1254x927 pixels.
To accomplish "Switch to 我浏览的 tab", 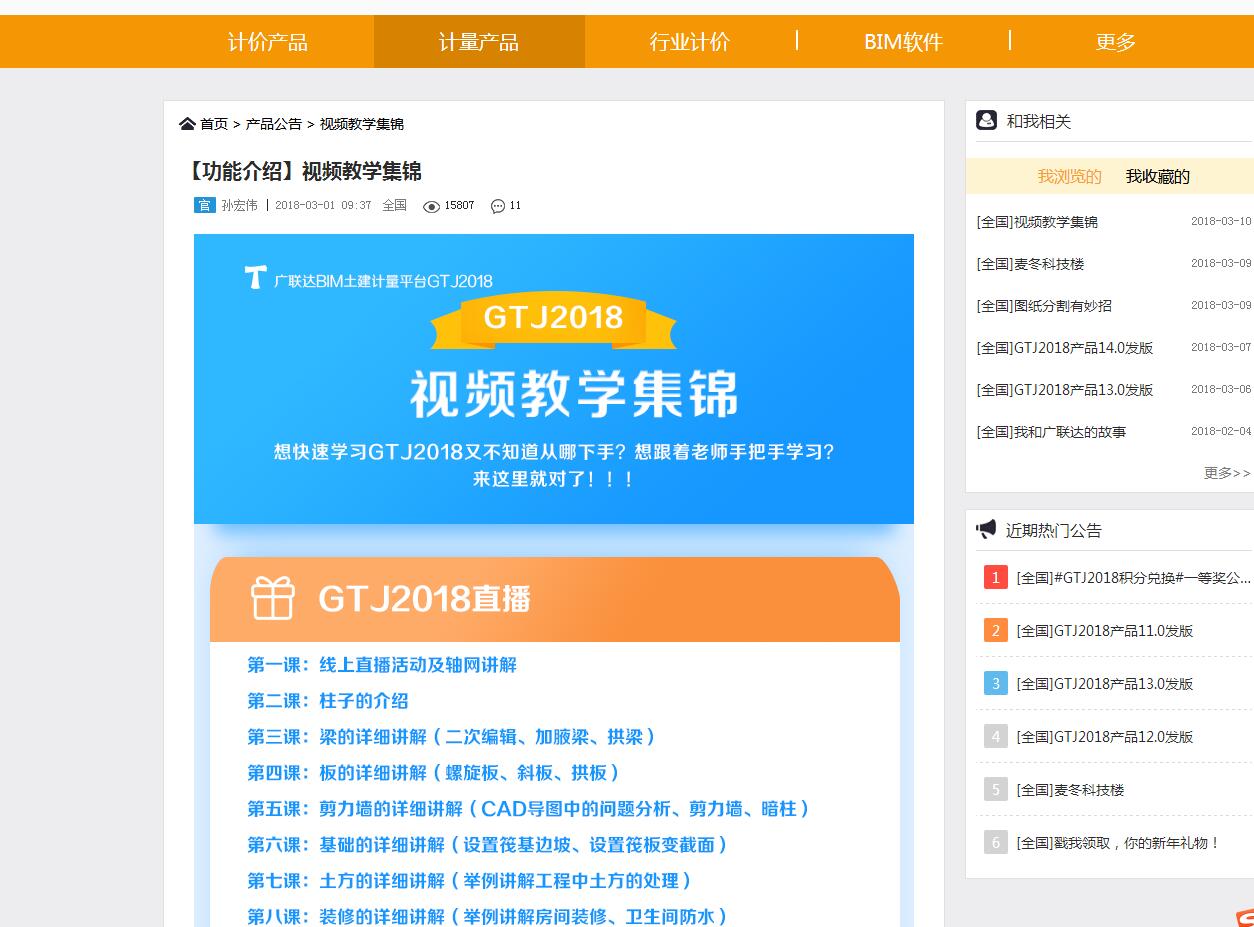I will pyautogui.click(x=1069, y=176).
